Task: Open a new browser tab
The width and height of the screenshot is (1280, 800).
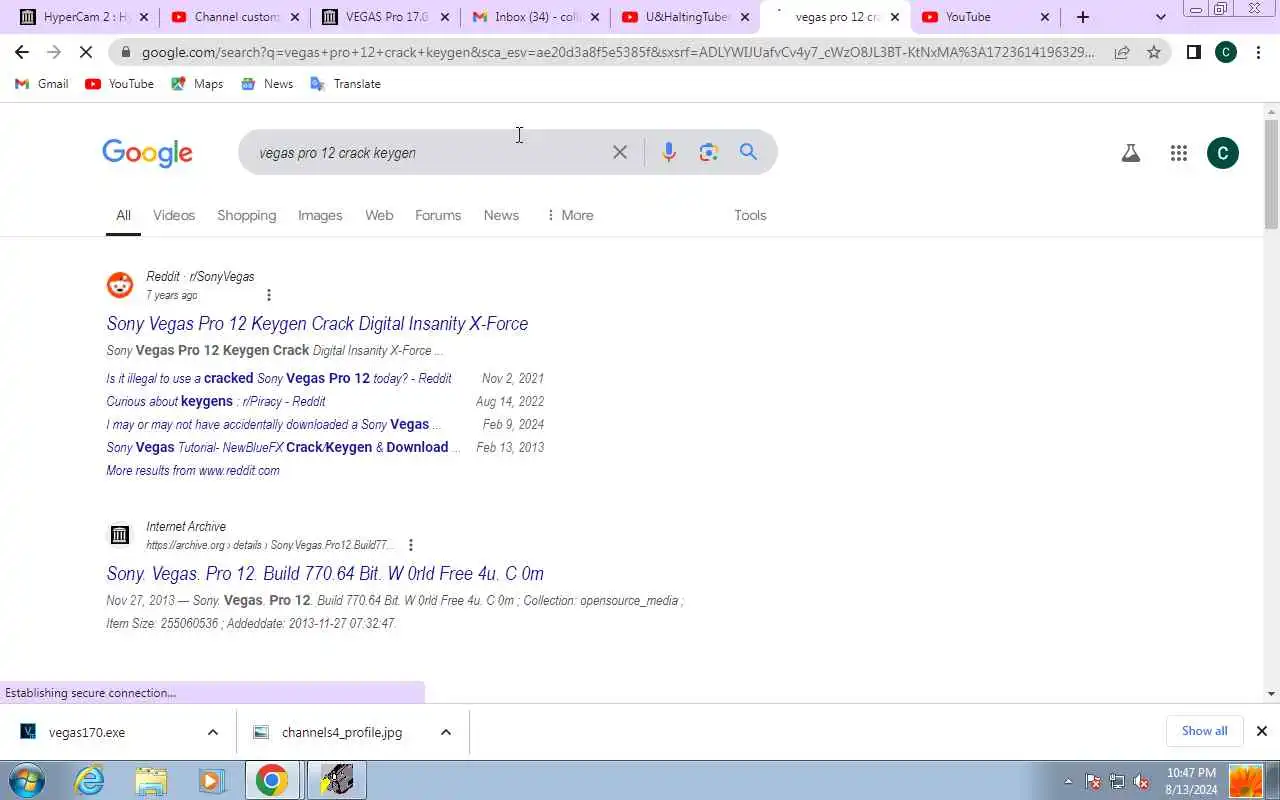Action: tap(1083, 17)
